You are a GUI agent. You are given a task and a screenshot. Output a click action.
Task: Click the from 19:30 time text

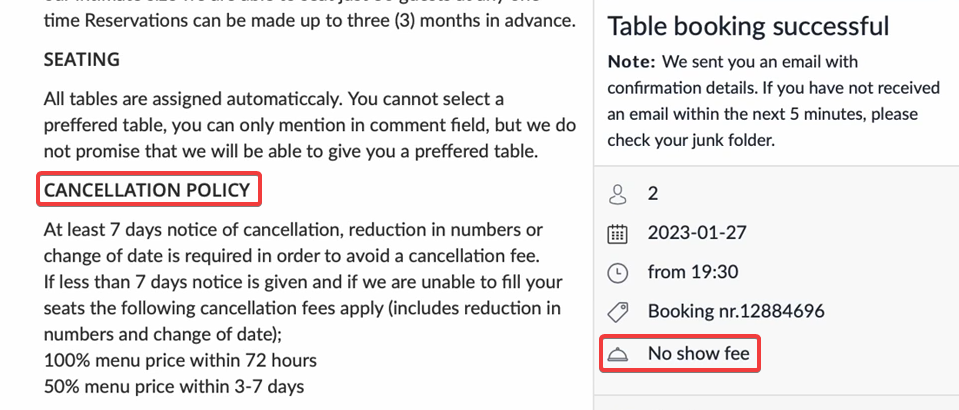[693, 272]
